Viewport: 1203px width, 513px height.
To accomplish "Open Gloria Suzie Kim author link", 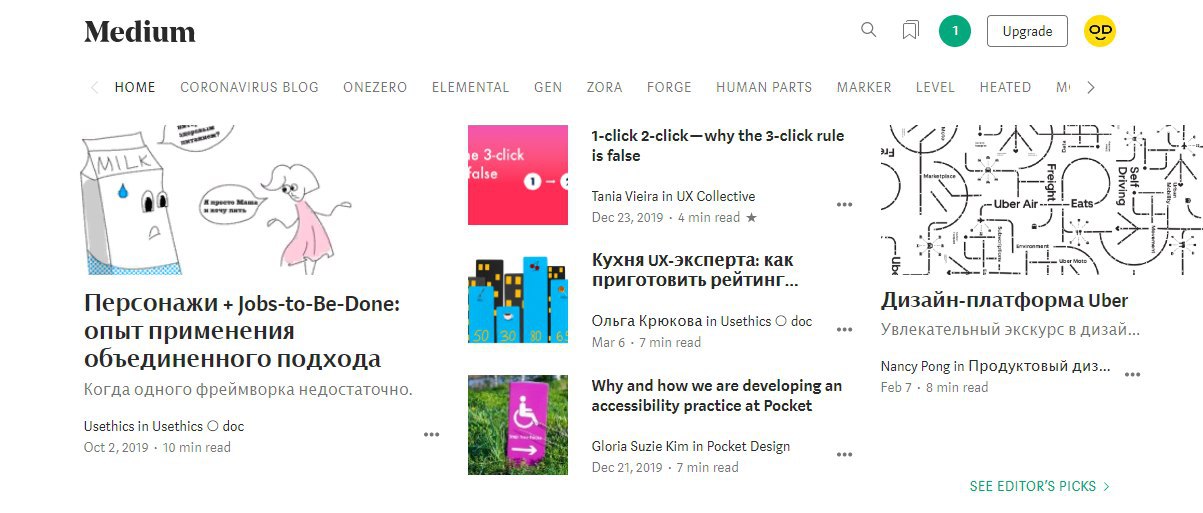I will [640, 446].
